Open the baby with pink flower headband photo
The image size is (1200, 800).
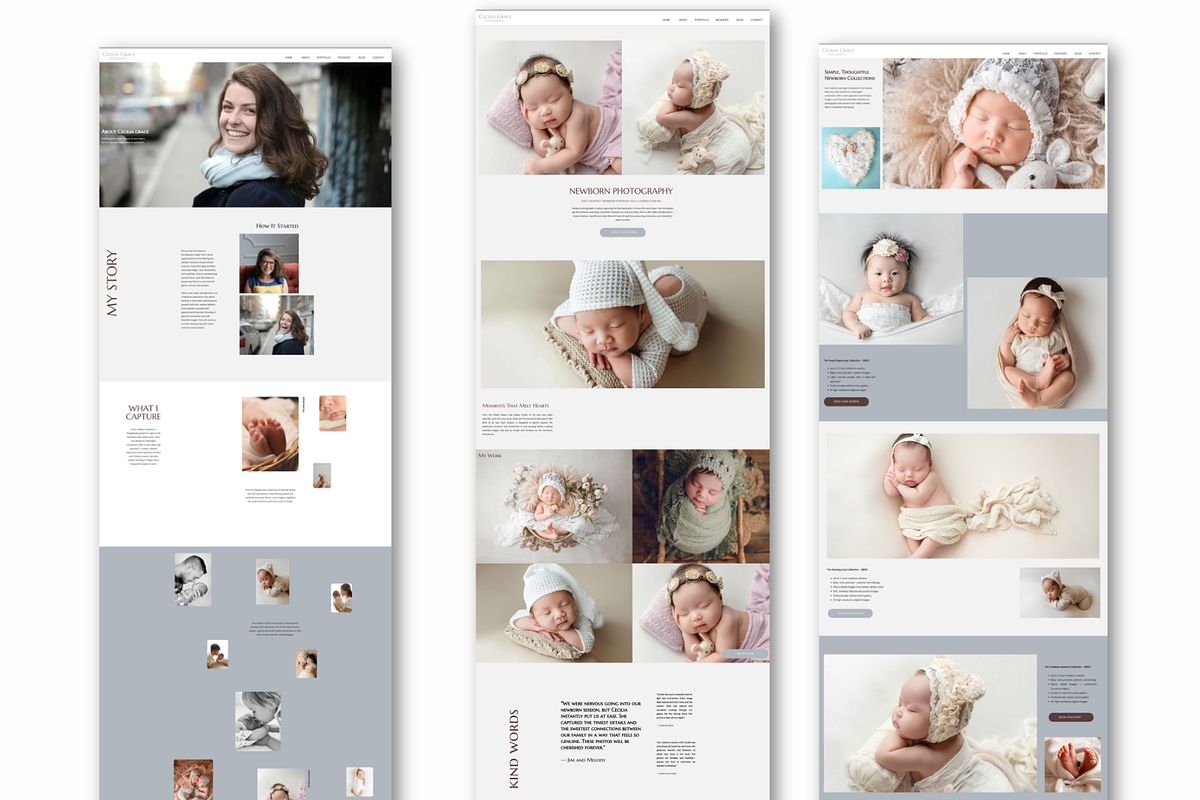(x=891, y=279)
